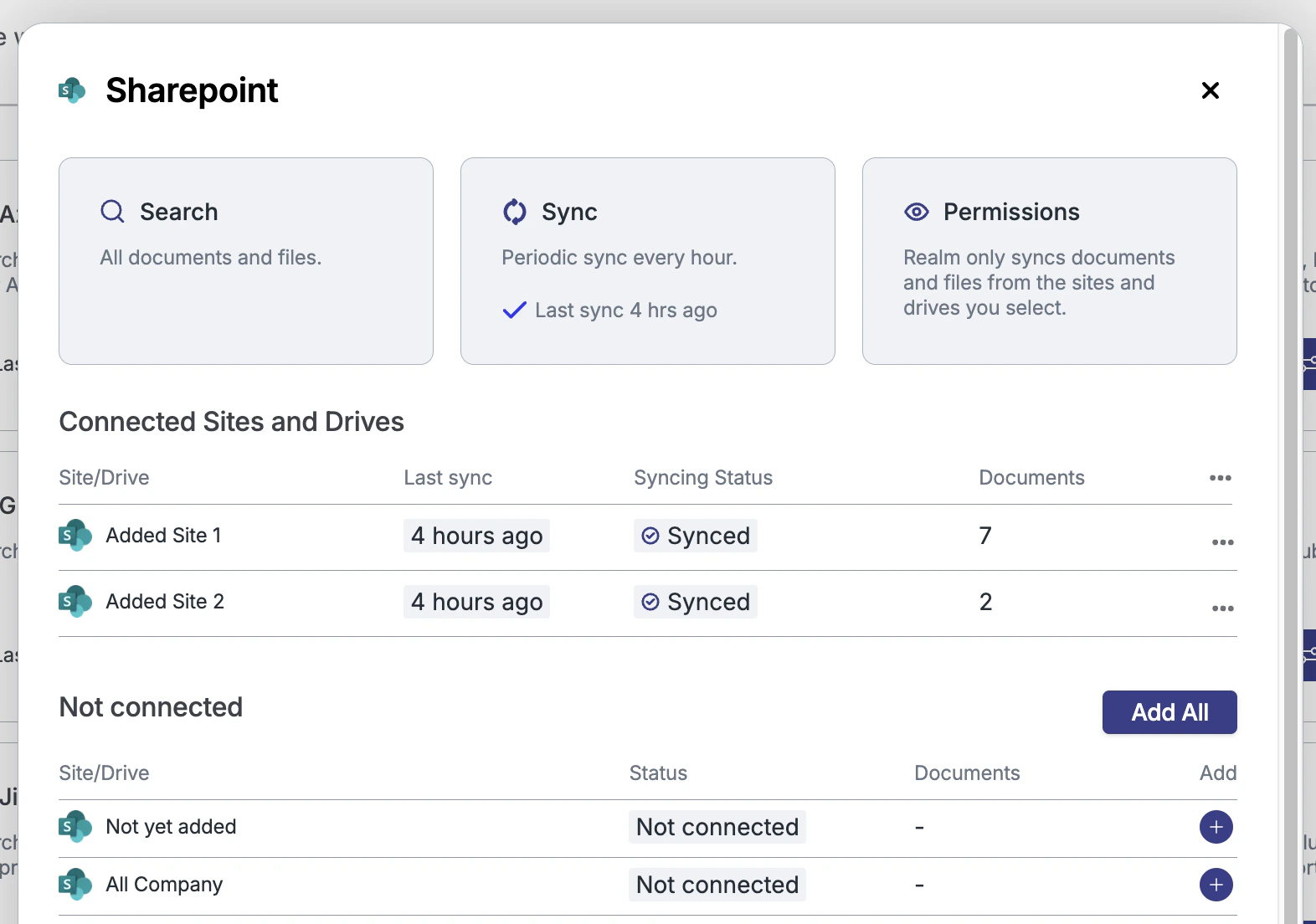
Task: Click the Added Site 2 name
Action: (165, 602)
